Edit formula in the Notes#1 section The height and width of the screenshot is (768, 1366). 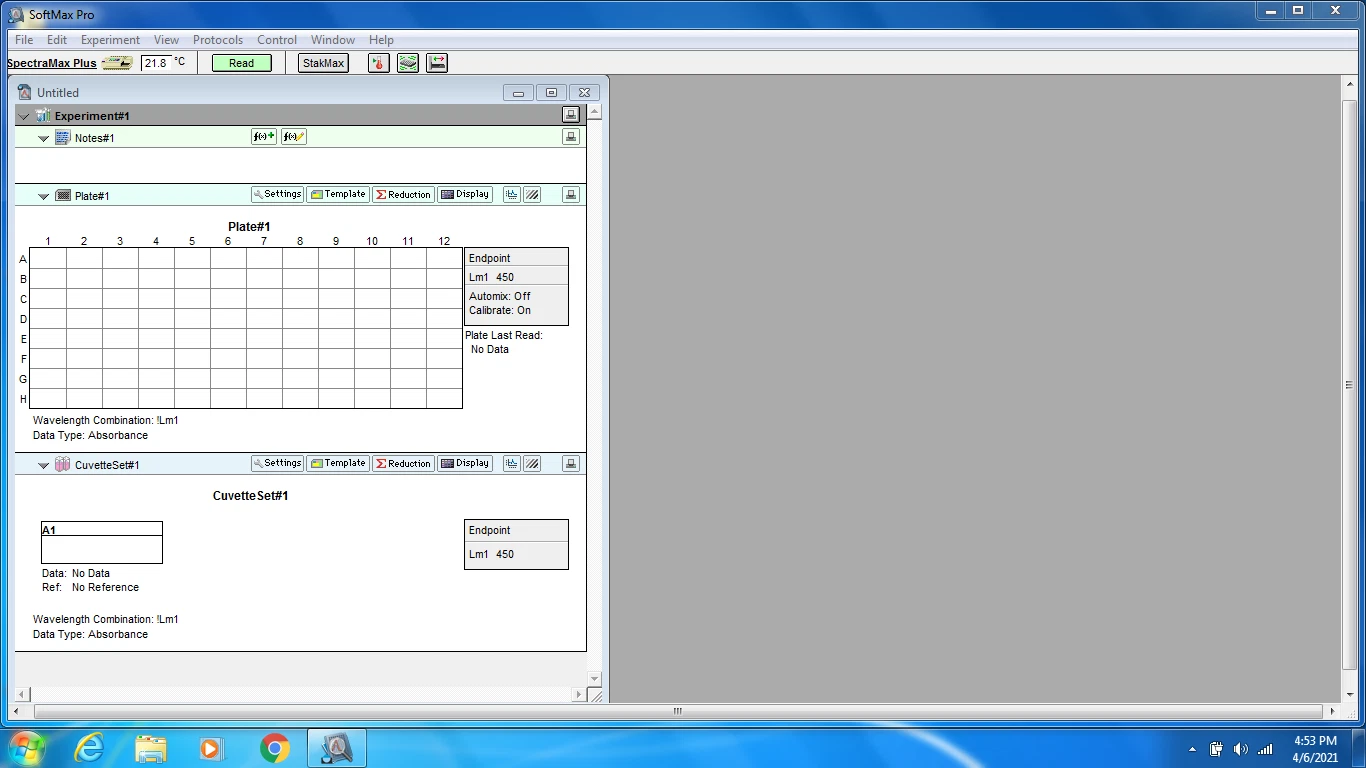pyautogui.click(x=294, y=137)
